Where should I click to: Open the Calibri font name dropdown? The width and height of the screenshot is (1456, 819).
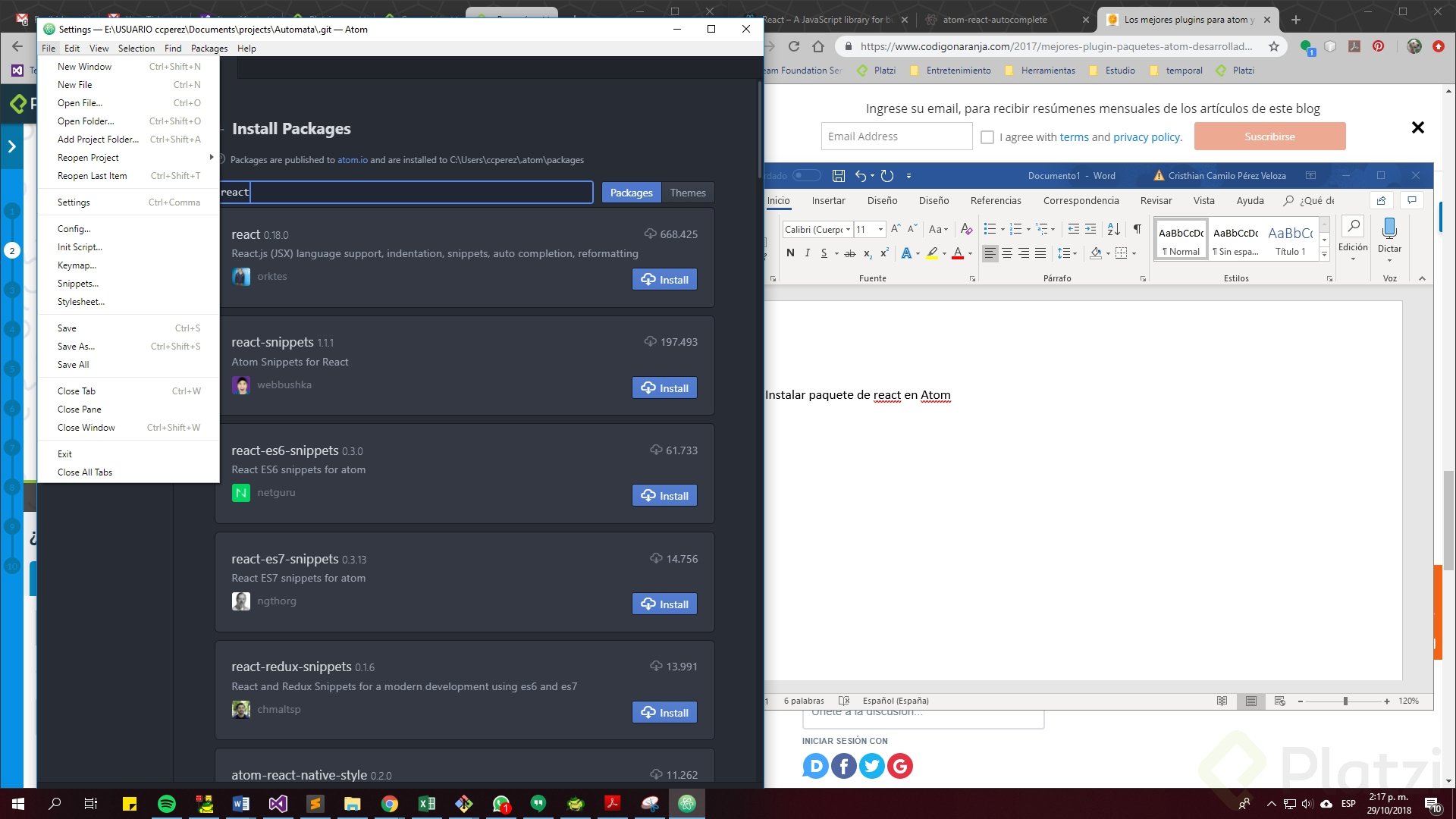click(849, 229)
